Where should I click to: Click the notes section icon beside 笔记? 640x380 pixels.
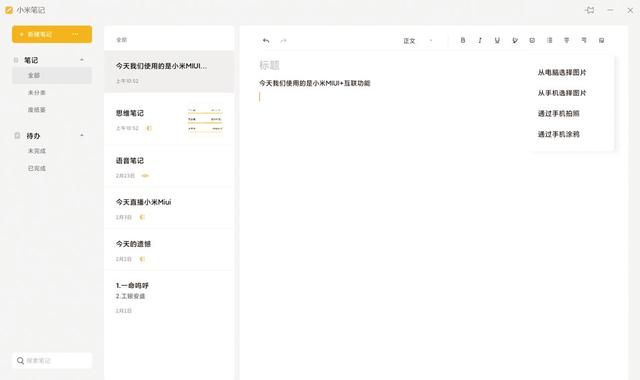[16, 60]
